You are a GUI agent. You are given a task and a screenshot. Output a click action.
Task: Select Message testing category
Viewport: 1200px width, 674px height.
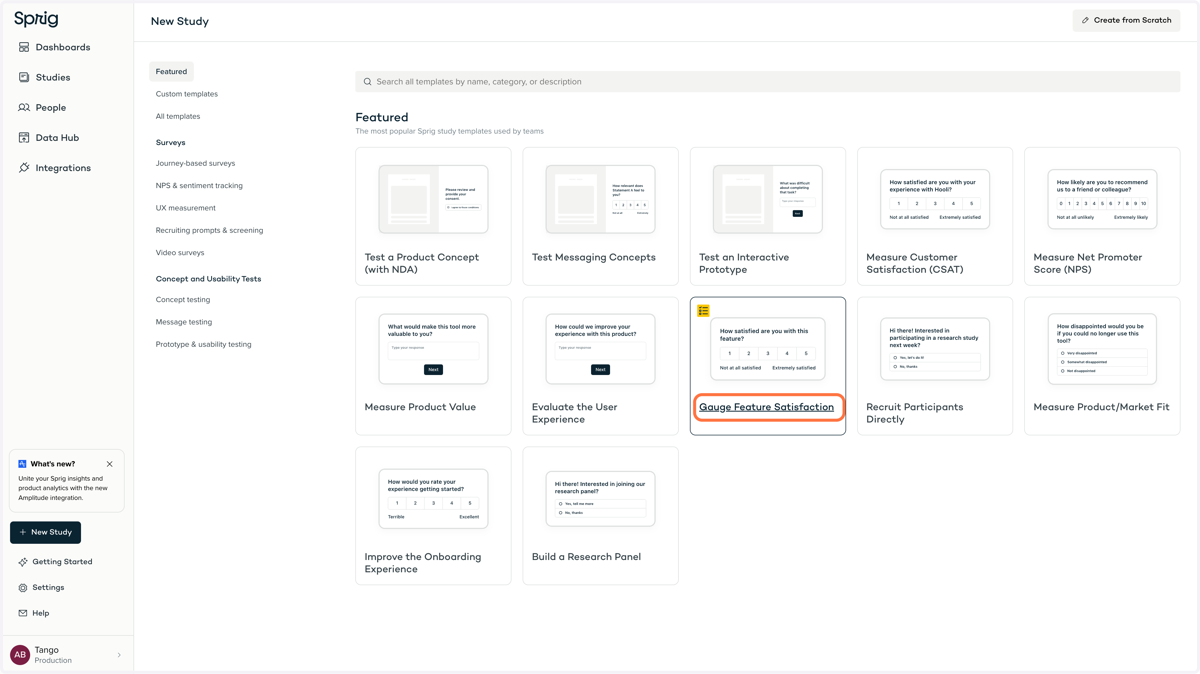[184, 322]
